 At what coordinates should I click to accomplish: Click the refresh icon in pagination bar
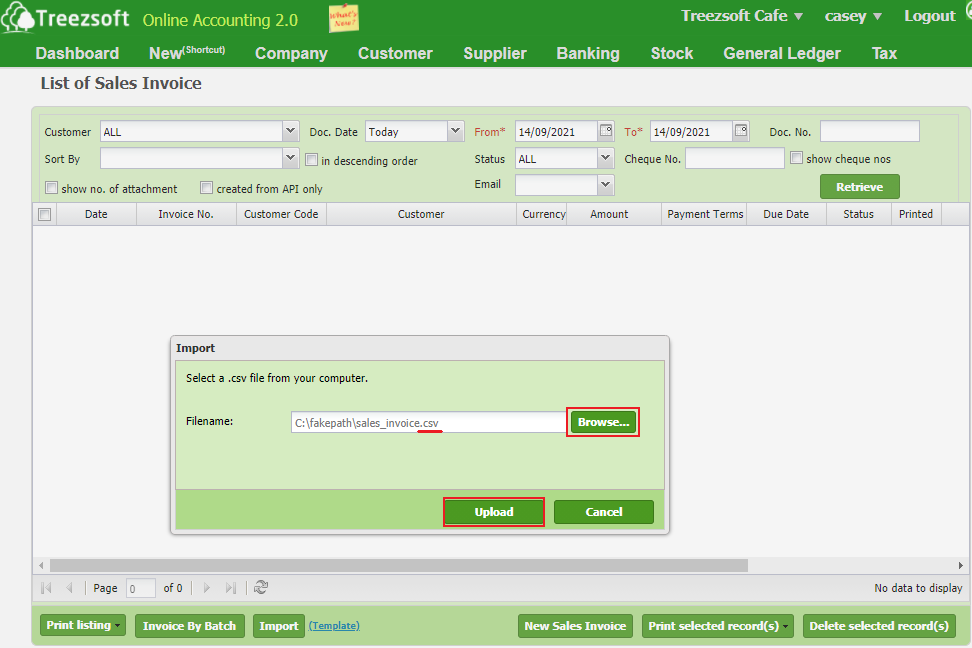coord(261,588)
